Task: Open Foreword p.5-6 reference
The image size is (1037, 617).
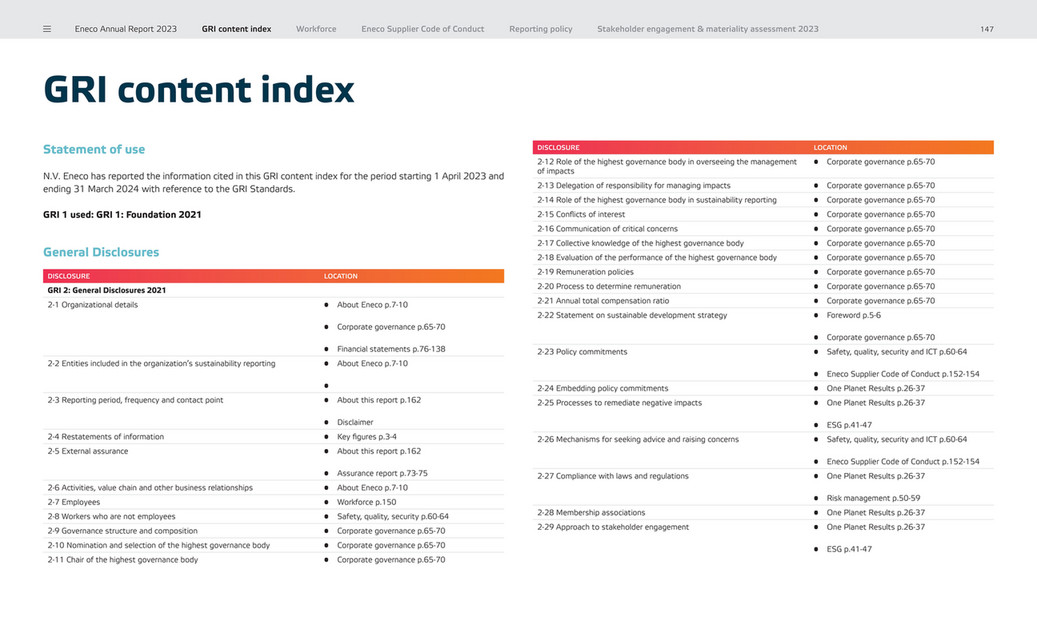Action: pyautogui.click(x=854, y=315)
